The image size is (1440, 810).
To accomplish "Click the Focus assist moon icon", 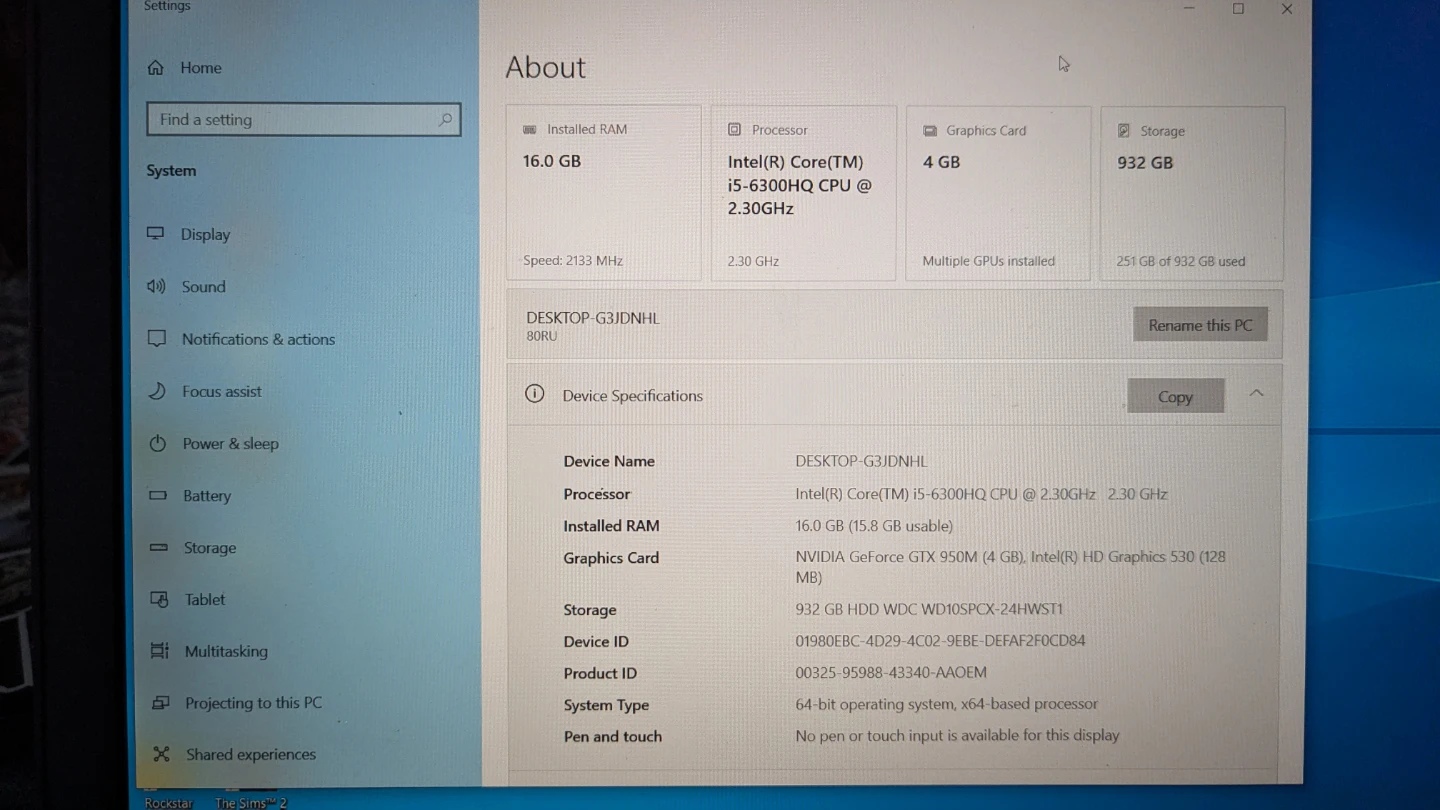I will 157,391.
